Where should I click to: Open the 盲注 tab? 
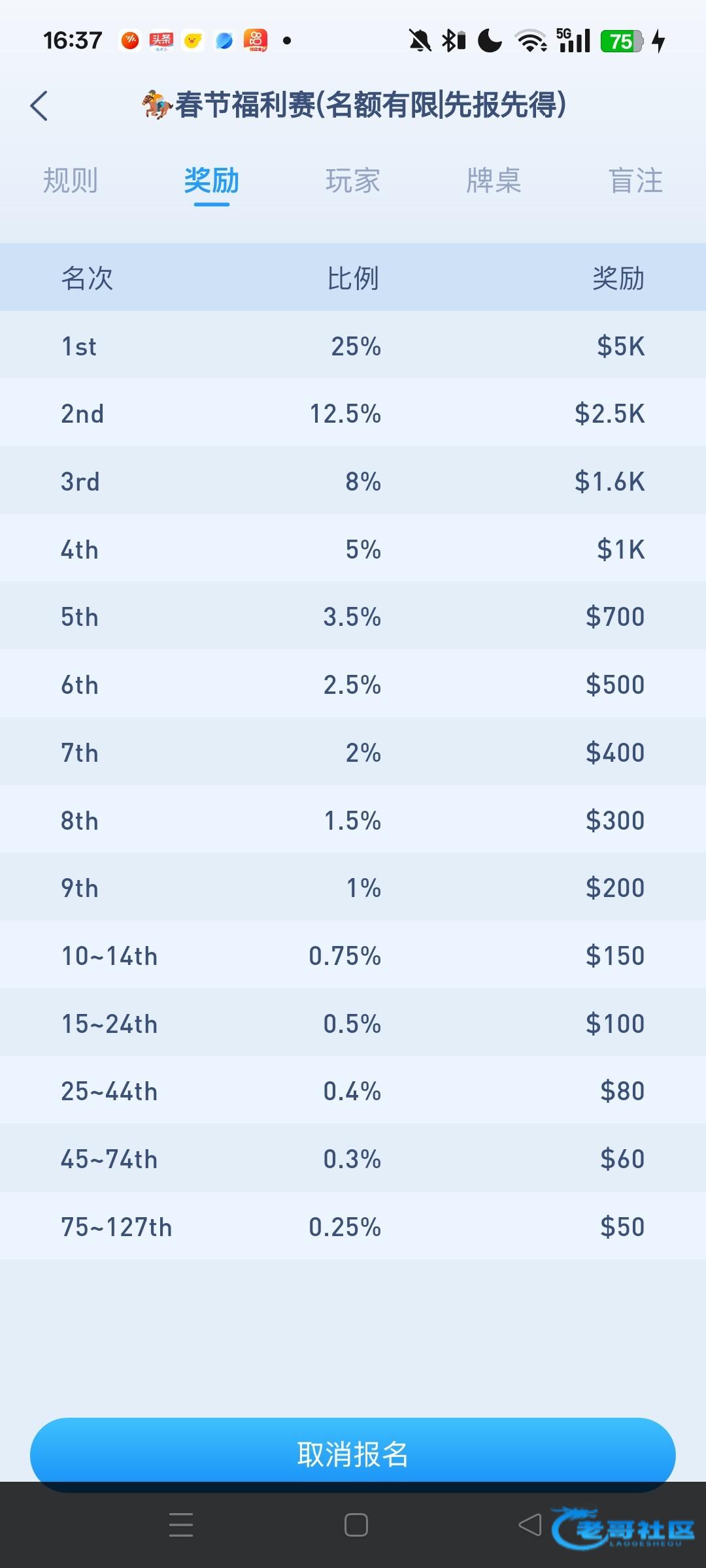[x=635, y=180]
